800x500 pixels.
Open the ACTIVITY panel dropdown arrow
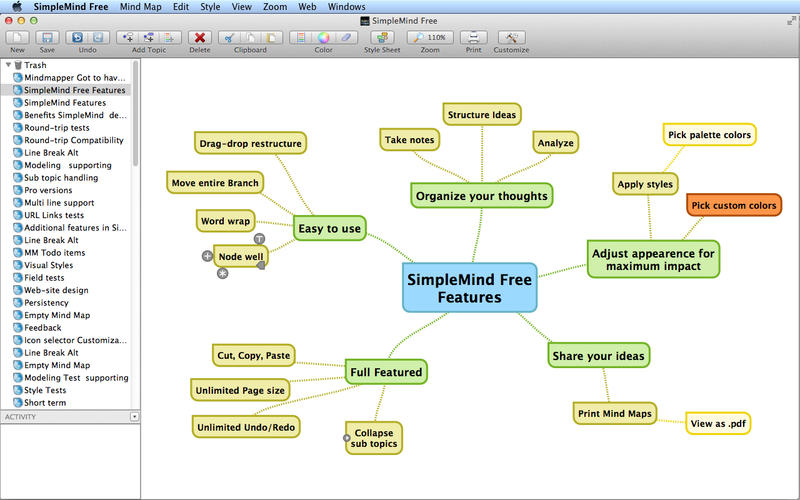(134, 417)
